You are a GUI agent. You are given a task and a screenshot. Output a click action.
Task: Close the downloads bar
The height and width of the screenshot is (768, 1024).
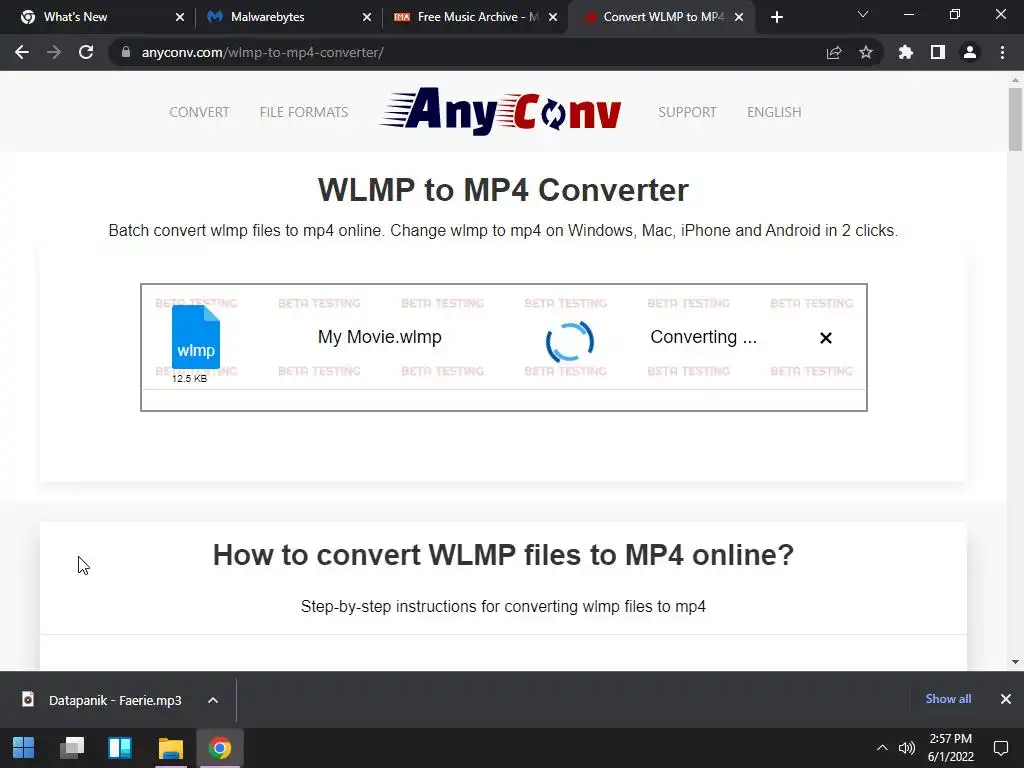point(1006,699)
